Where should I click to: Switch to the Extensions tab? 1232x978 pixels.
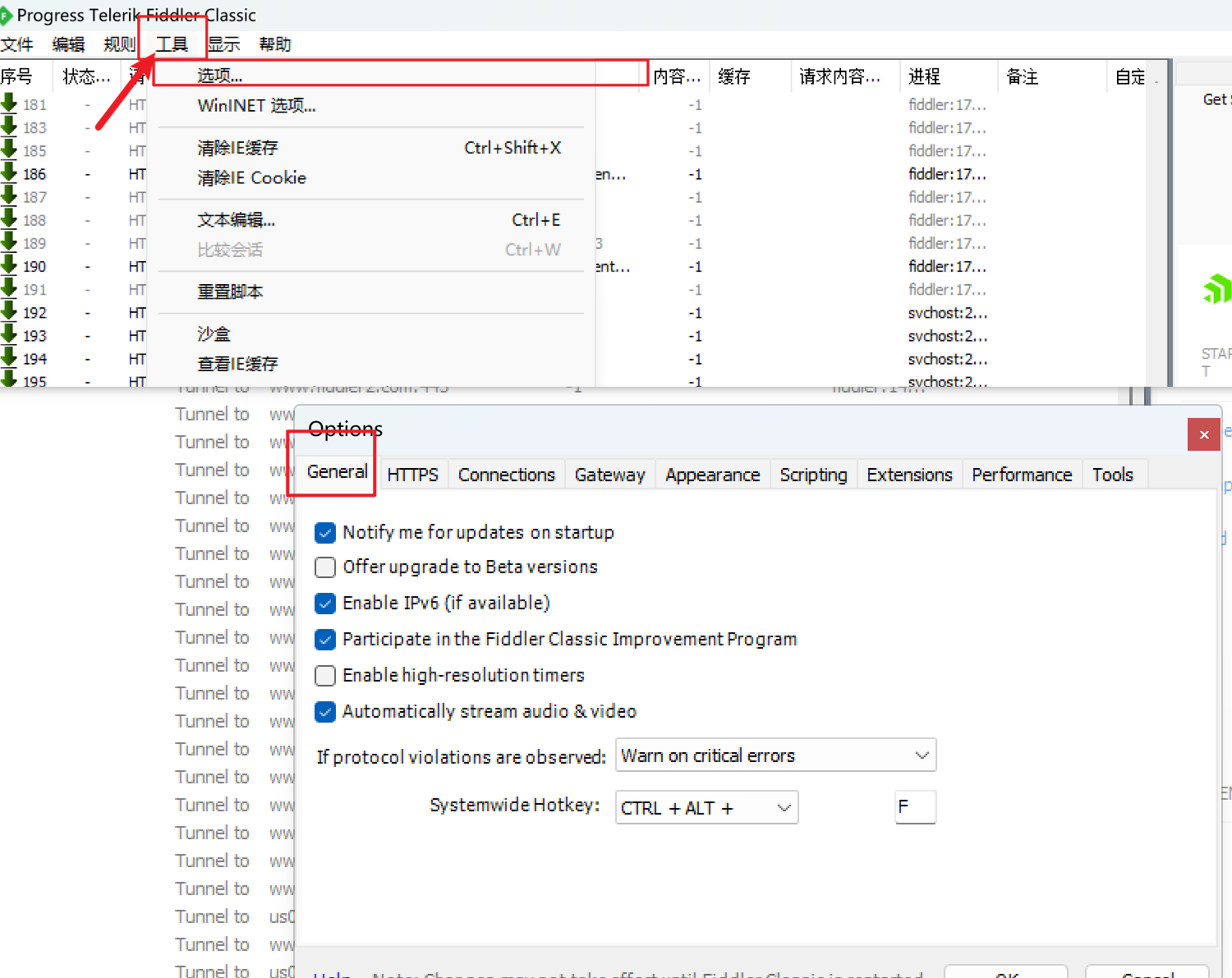[x=909, y=475]
